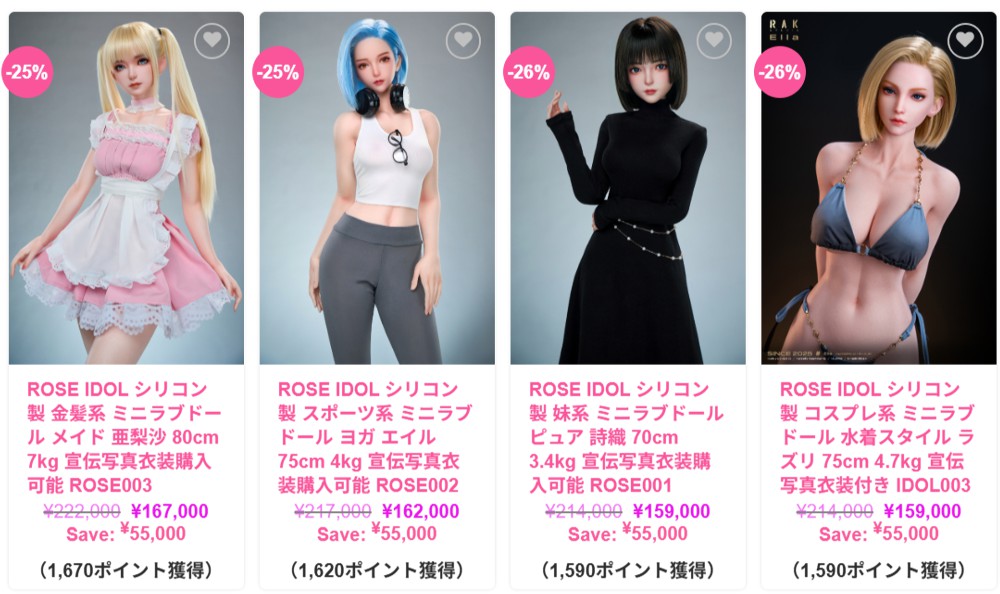The image size is (1000, 594).
Task: Open IDOL003 product title link
Action: click(x=877, y=437)
